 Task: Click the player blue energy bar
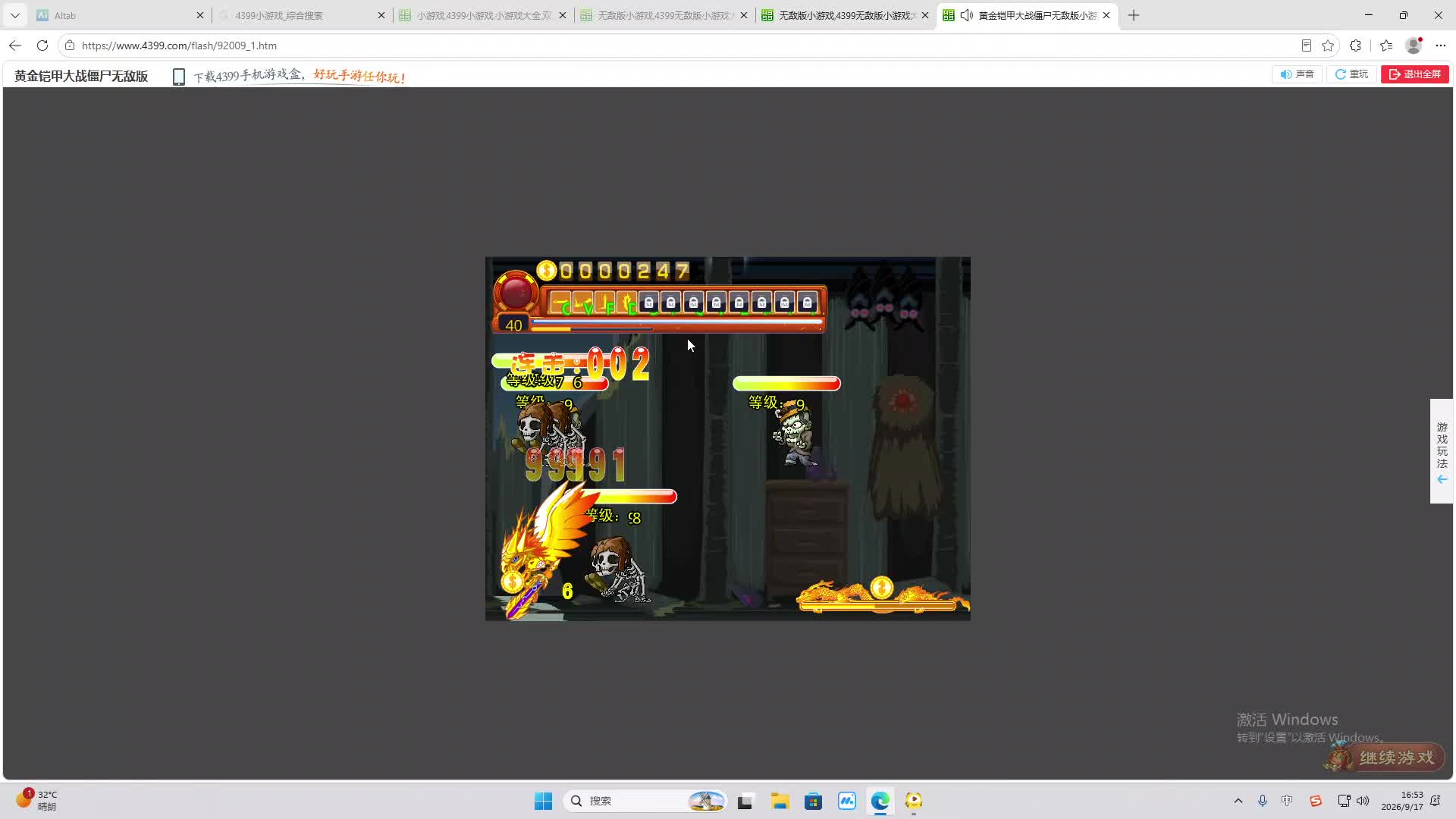677,322
